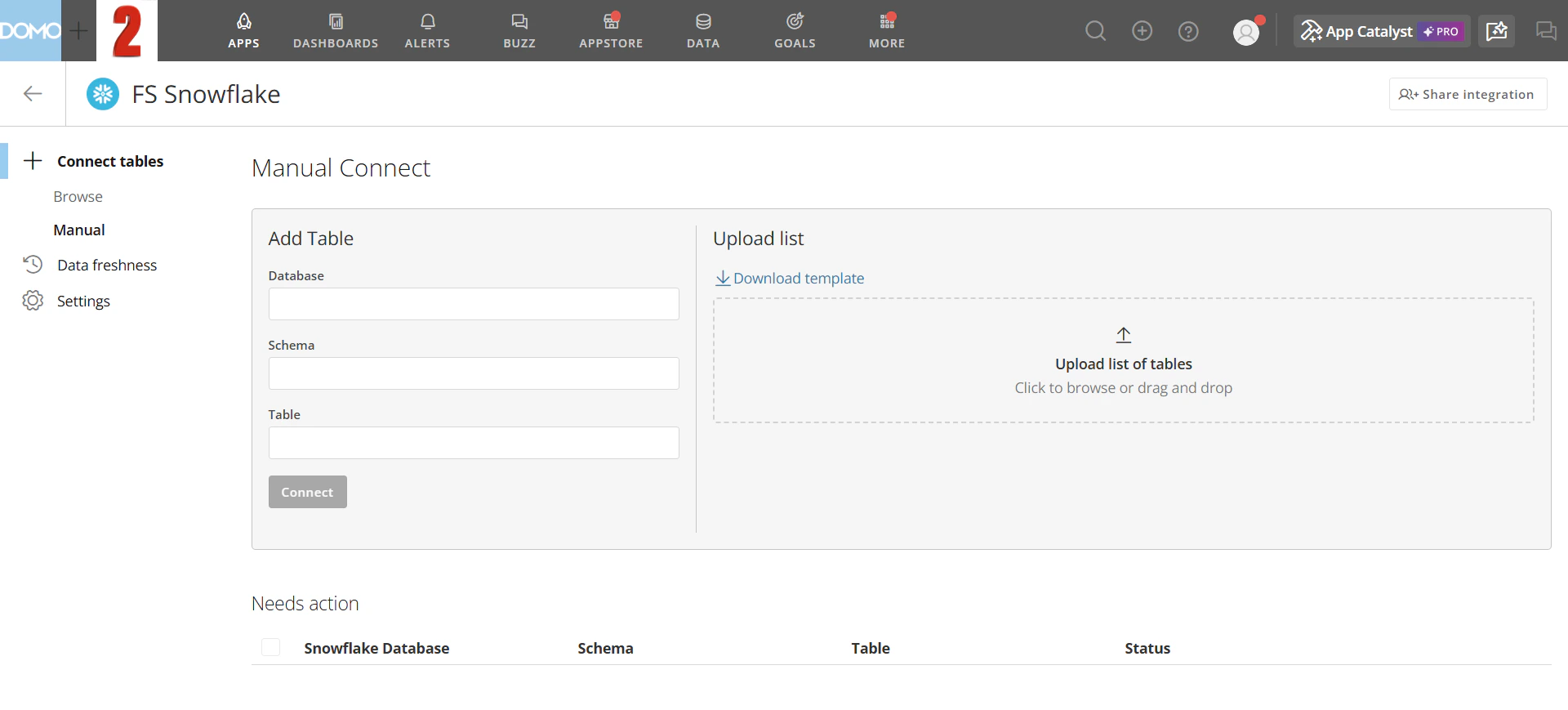This screenshot has width=1568, height=710.
Task: Open the user profile avatar
Action: (1246, 32)
